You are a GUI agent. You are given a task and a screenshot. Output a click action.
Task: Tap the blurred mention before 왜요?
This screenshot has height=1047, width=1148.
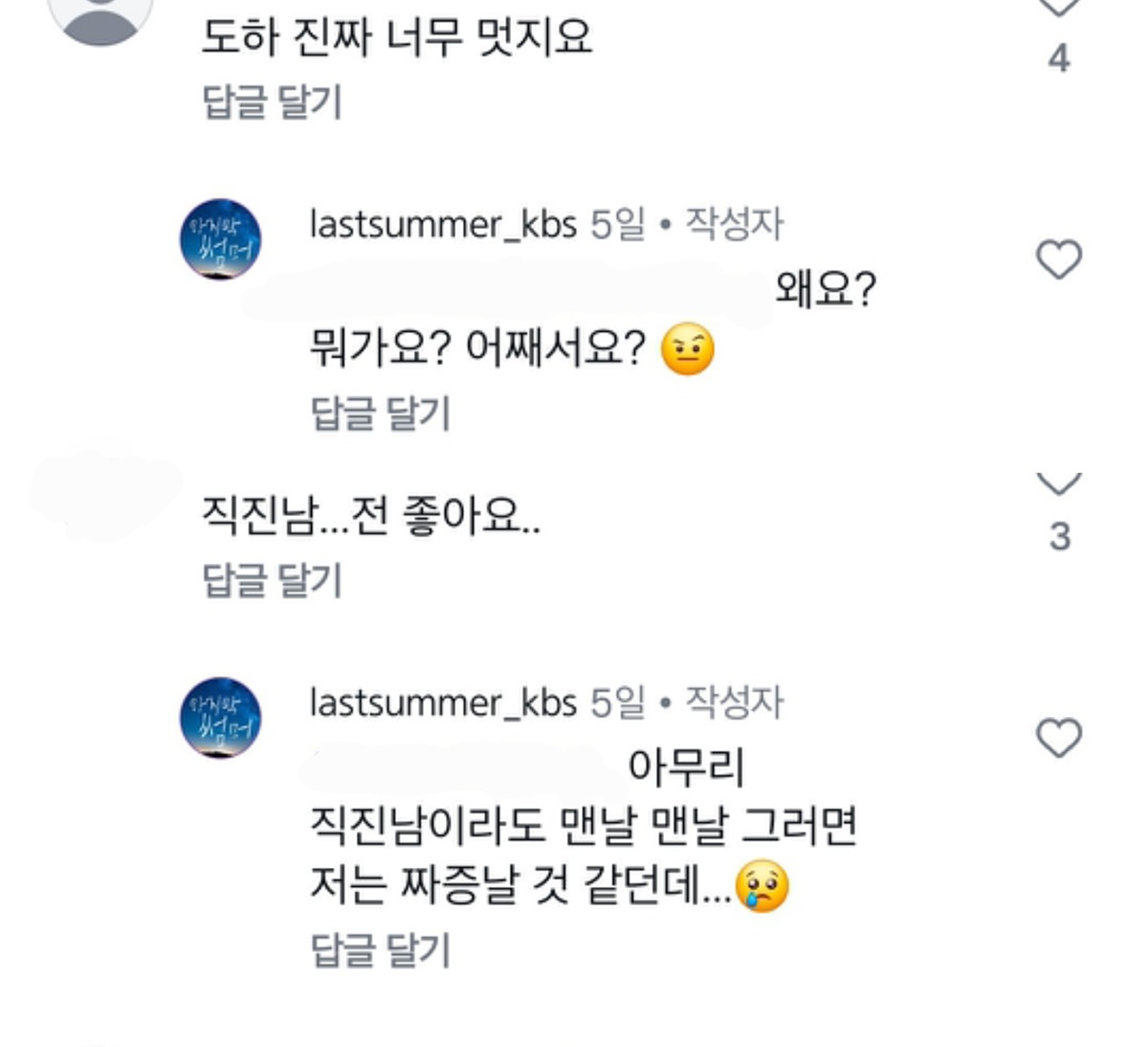pos(507,292)
